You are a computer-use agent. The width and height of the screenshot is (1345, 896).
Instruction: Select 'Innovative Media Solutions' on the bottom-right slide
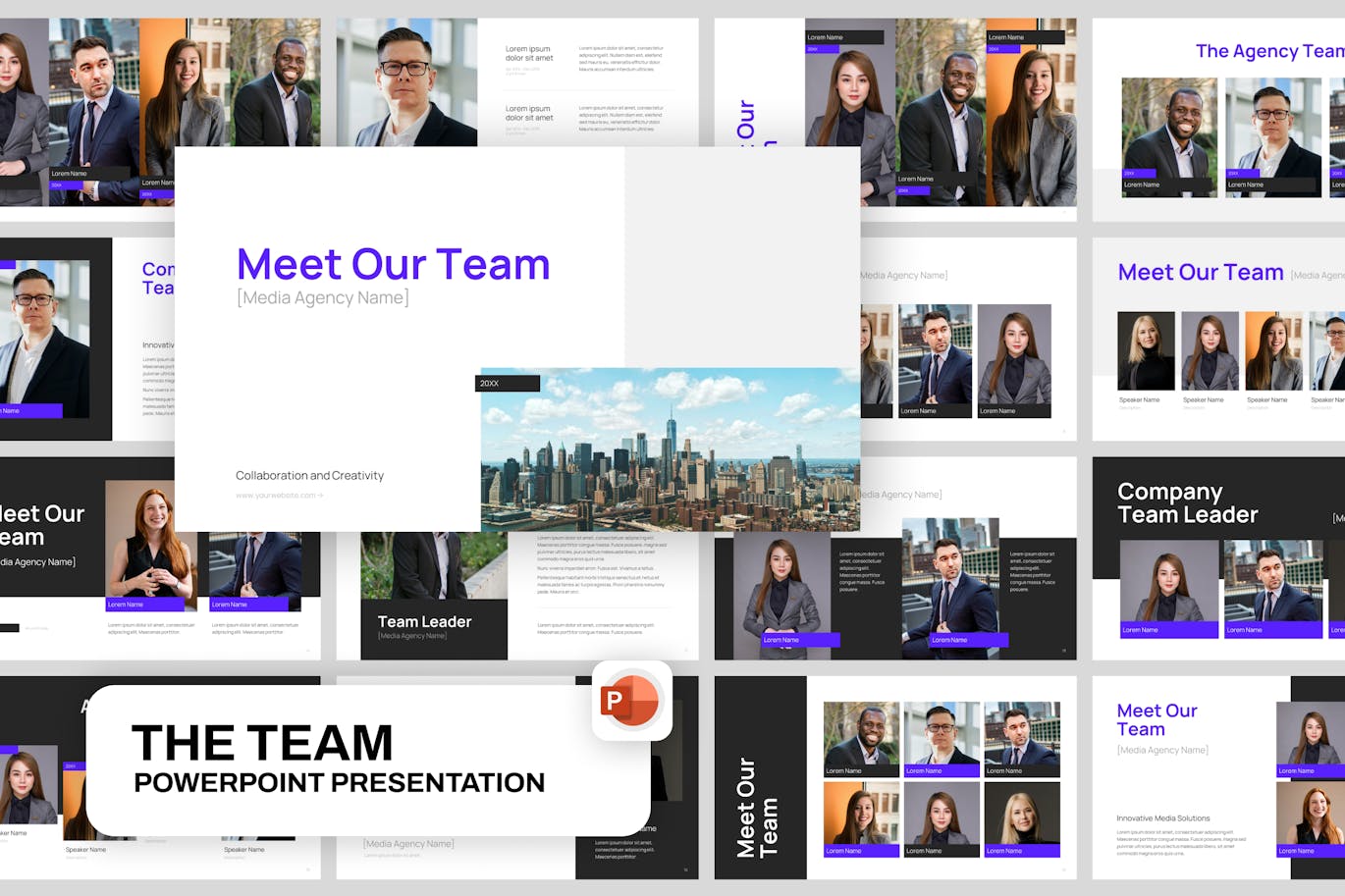coord(1163,817)
